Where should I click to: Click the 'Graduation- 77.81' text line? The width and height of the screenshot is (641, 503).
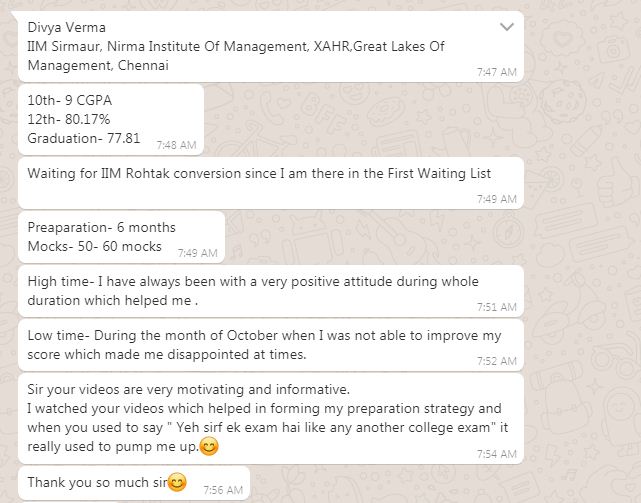coord(84,138)
